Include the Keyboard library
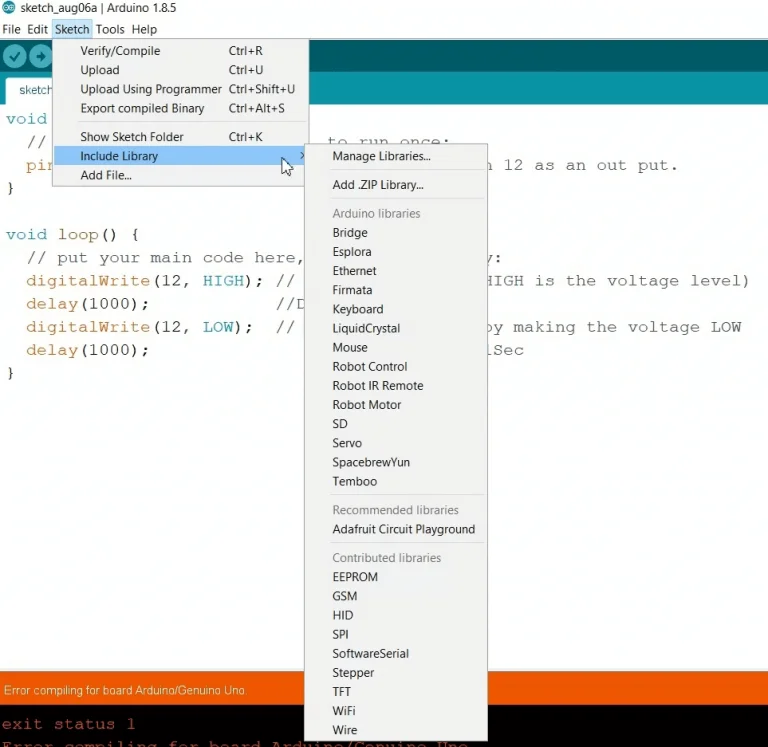This screenshot has height=747, width=768. click(x=396, y=309)
